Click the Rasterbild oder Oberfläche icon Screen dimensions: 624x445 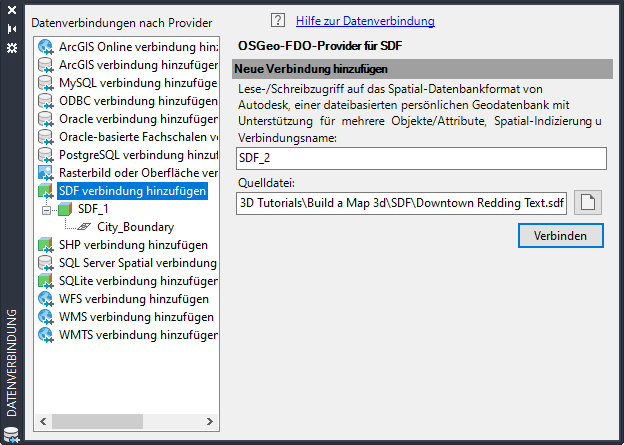pyautogui.click(x=45, y=173)
